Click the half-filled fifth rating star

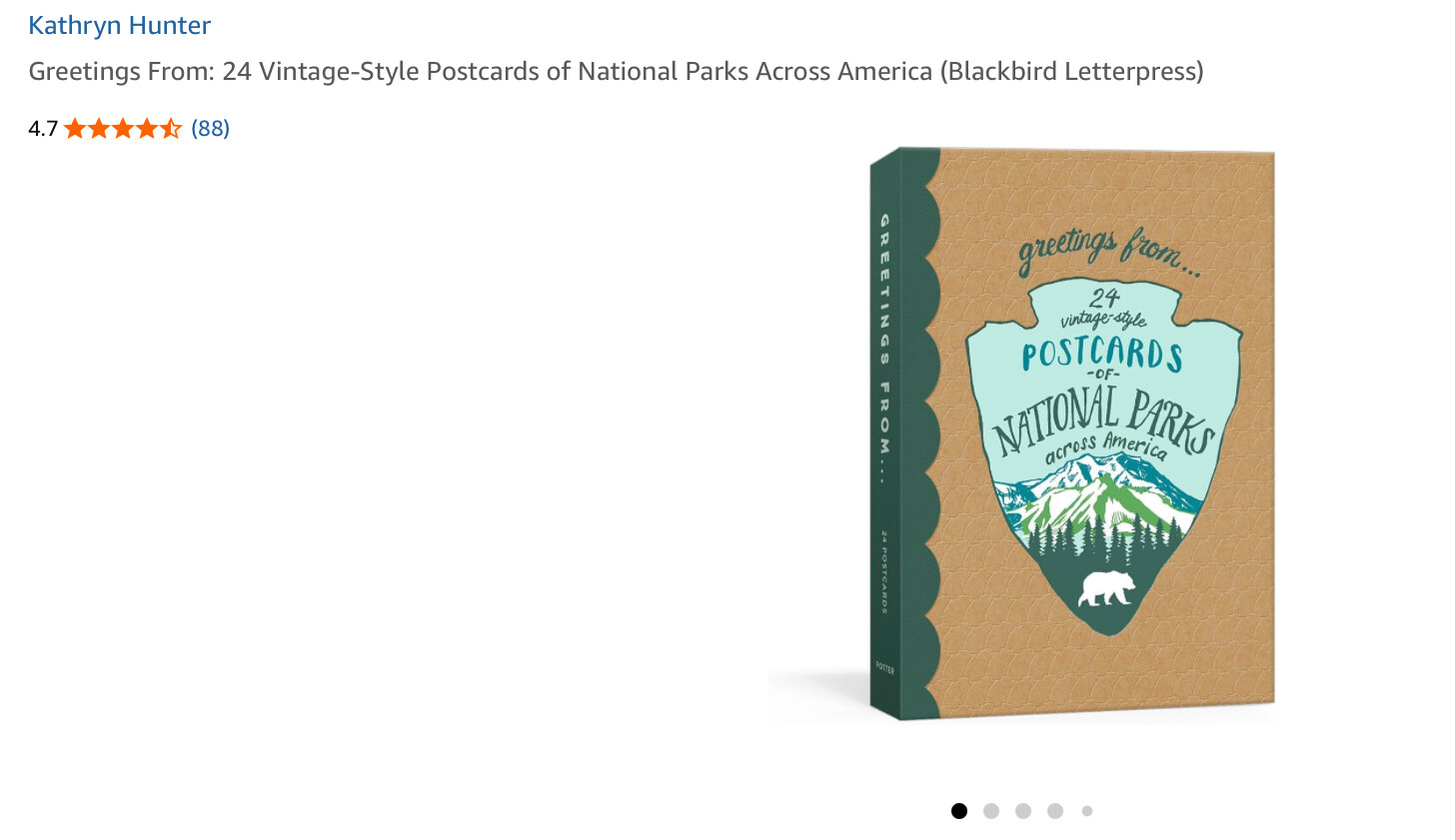click(171, 129)
